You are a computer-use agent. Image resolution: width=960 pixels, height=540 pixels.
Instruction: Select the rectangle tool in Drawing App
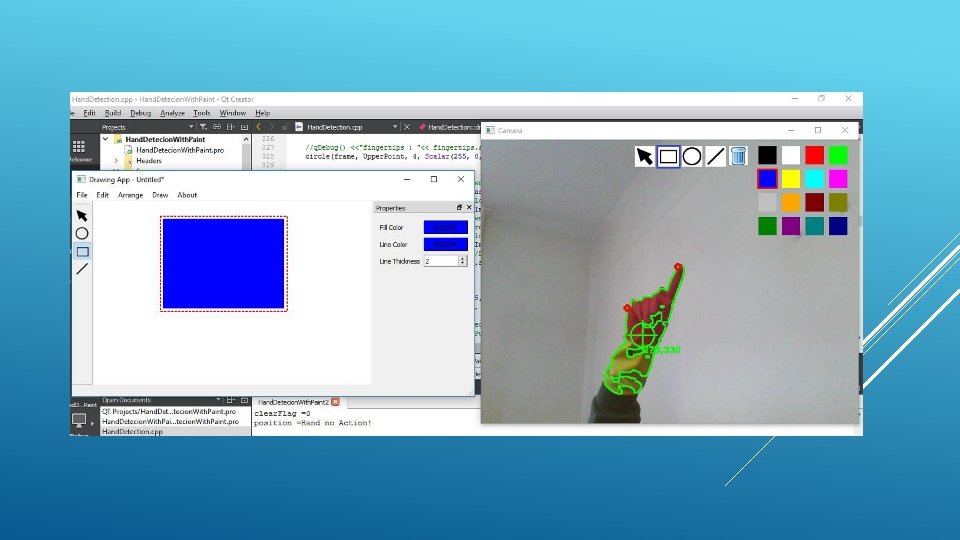click(82, 252)
